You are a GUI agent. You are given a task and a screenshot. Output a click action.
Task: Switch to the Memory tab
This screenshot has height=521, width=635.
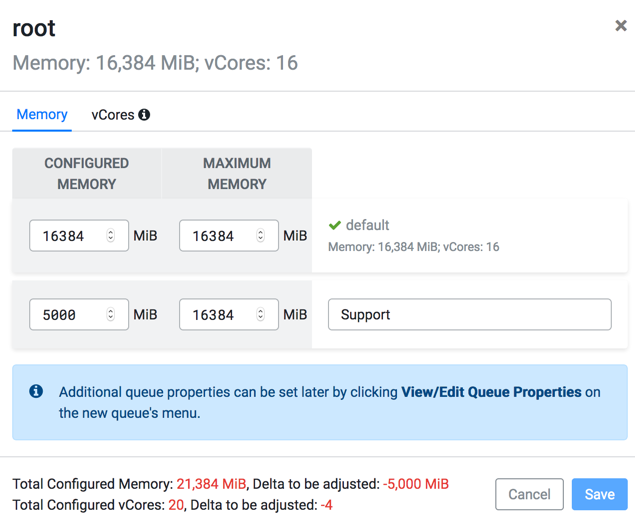click(x=42, y=115)
